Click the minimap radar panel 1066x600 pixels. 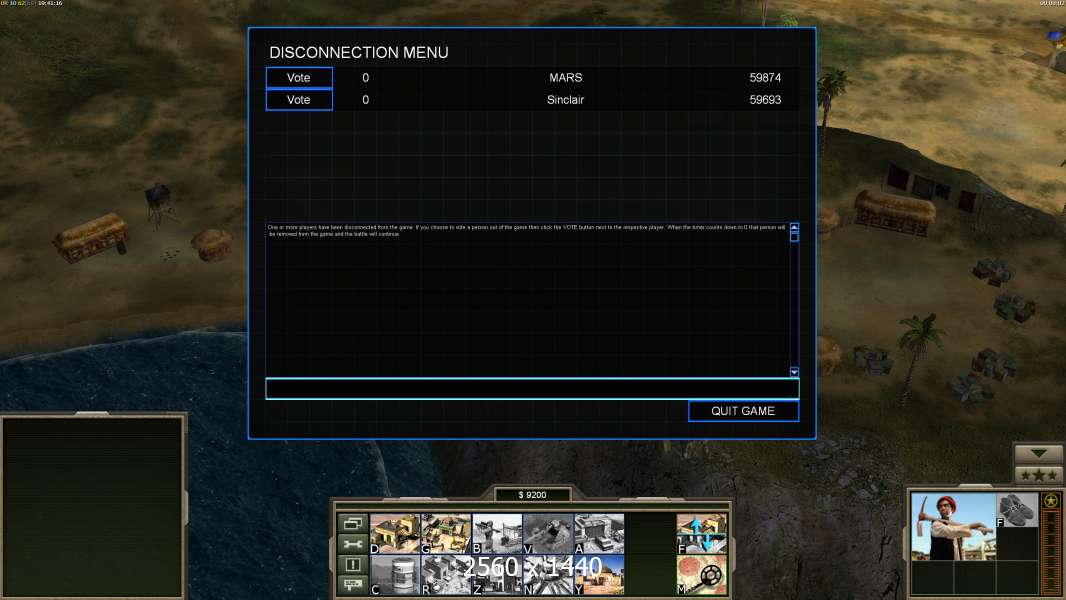[x=93, y=507]
